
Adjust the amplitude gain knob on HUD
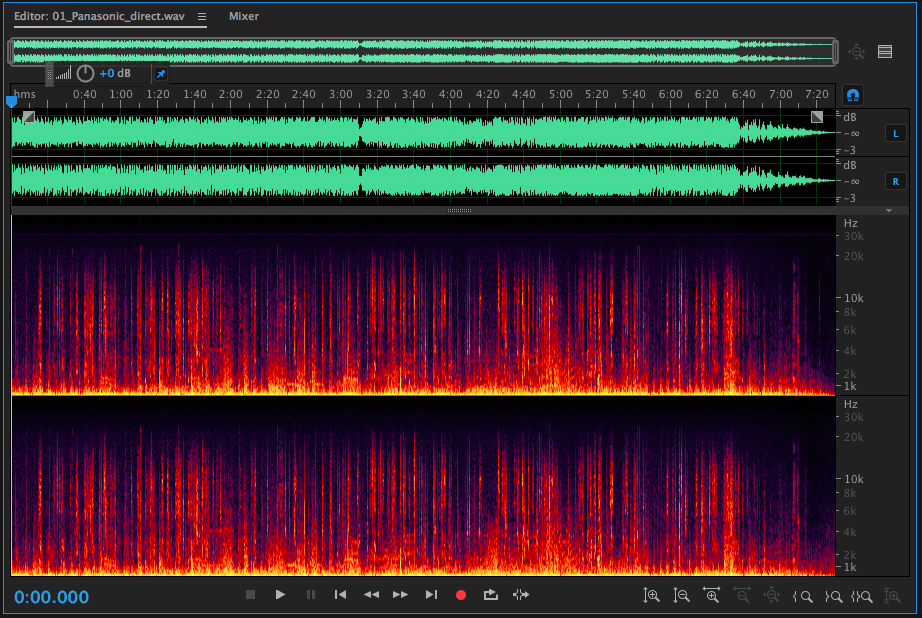pyautogui.click(x=85, y=74)
